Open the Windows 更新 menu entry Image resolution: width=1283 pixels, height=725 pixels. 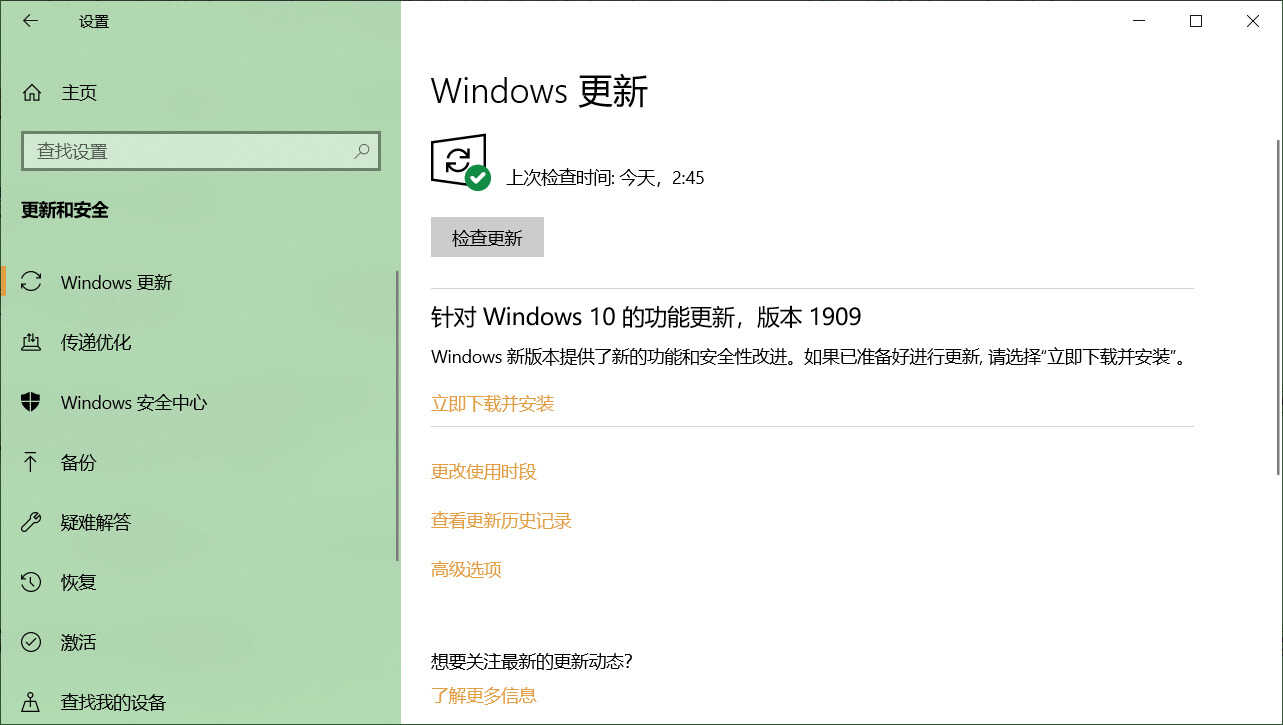(x=198, y=282)
